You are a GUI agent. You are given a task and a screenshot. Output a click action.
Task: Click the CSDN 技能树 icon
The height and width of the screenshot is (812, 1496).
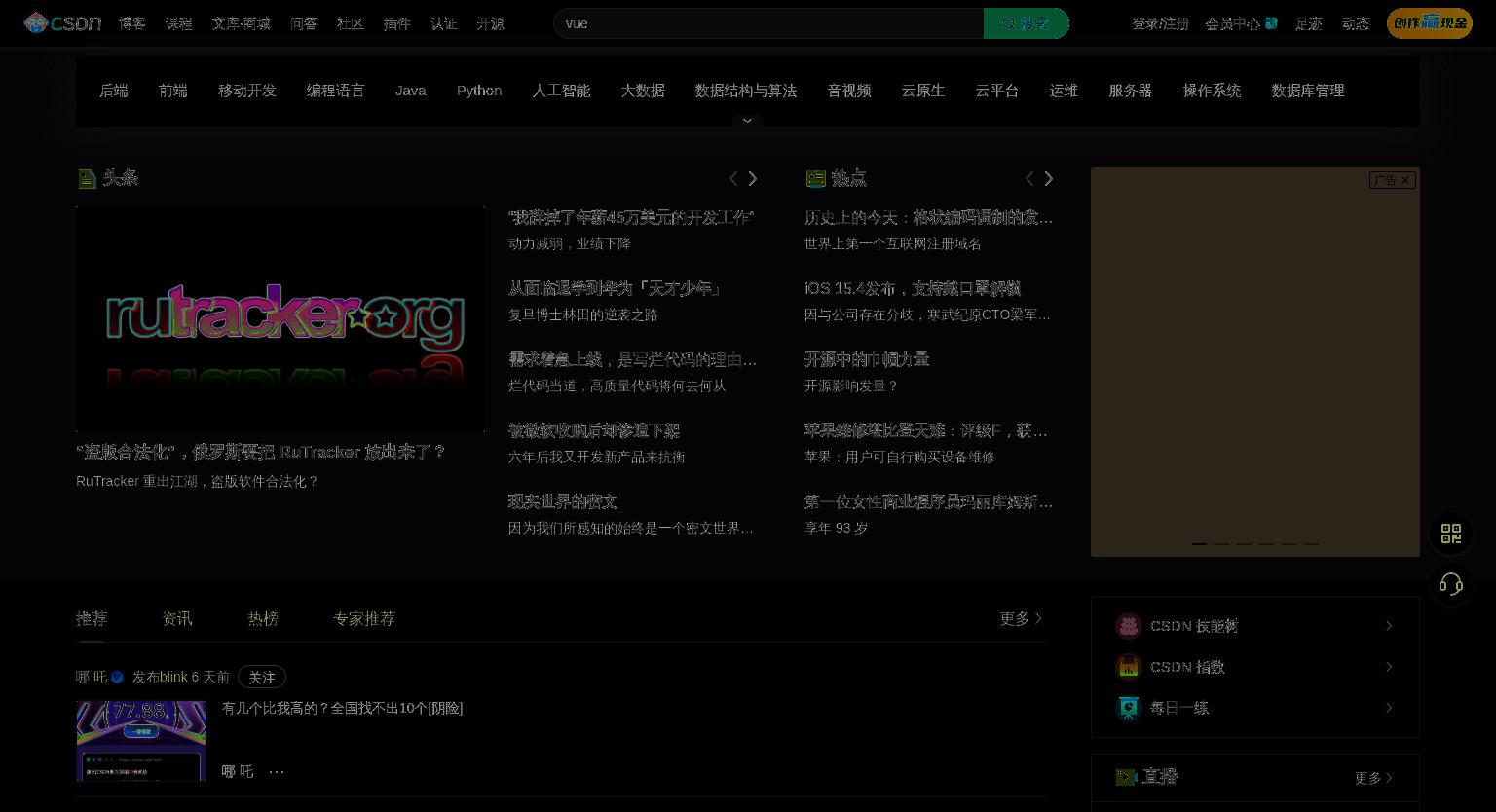1128,626
